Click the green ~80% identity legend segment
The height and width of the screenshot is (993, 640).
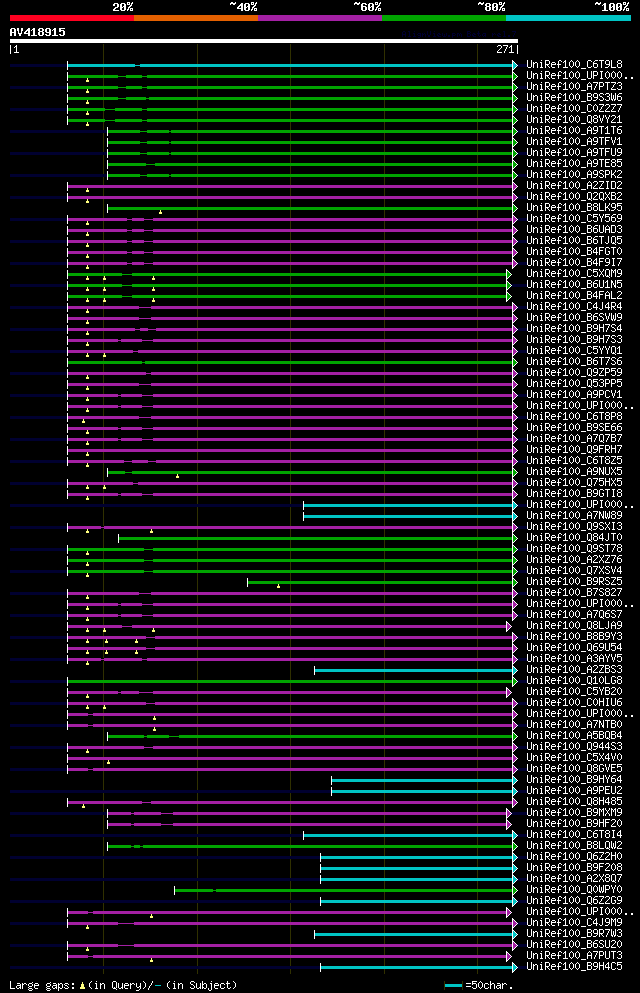(444, 18)
